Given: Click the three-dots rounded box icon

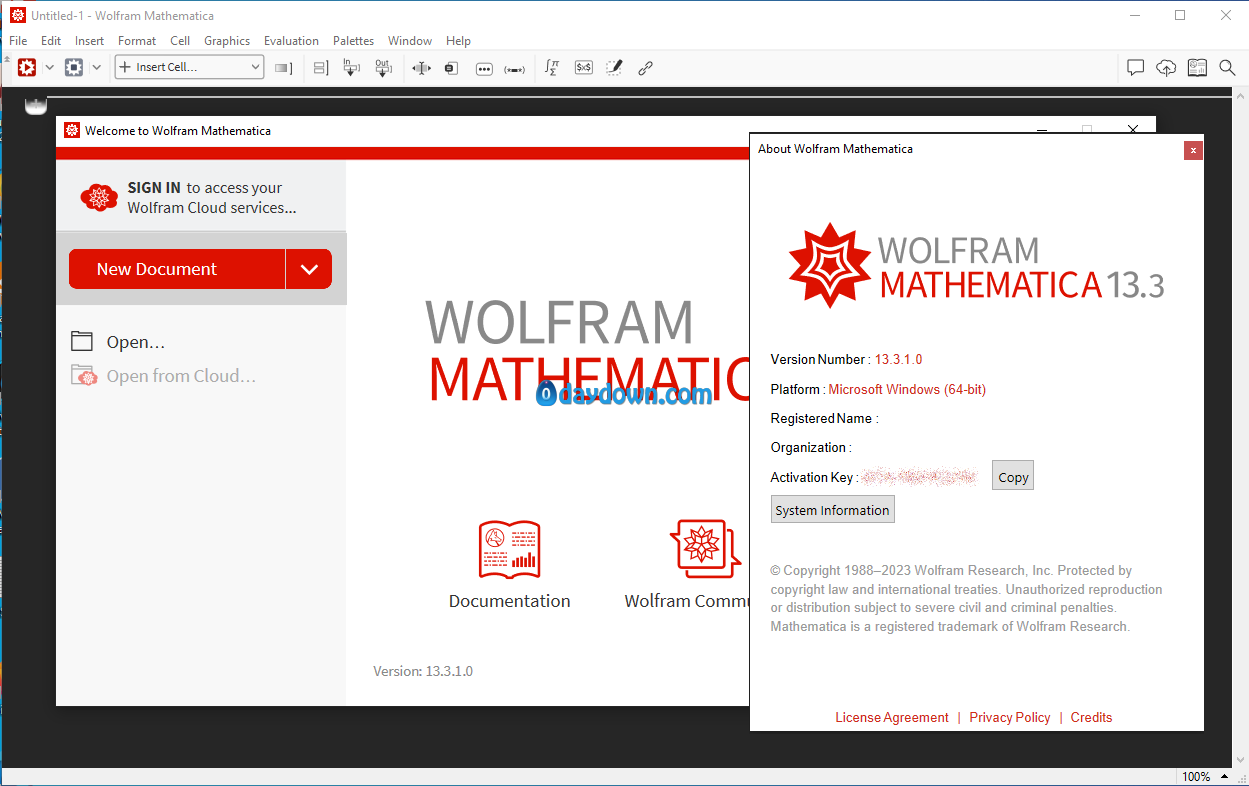Looking at the screenshot, I should tap(484, 68).
